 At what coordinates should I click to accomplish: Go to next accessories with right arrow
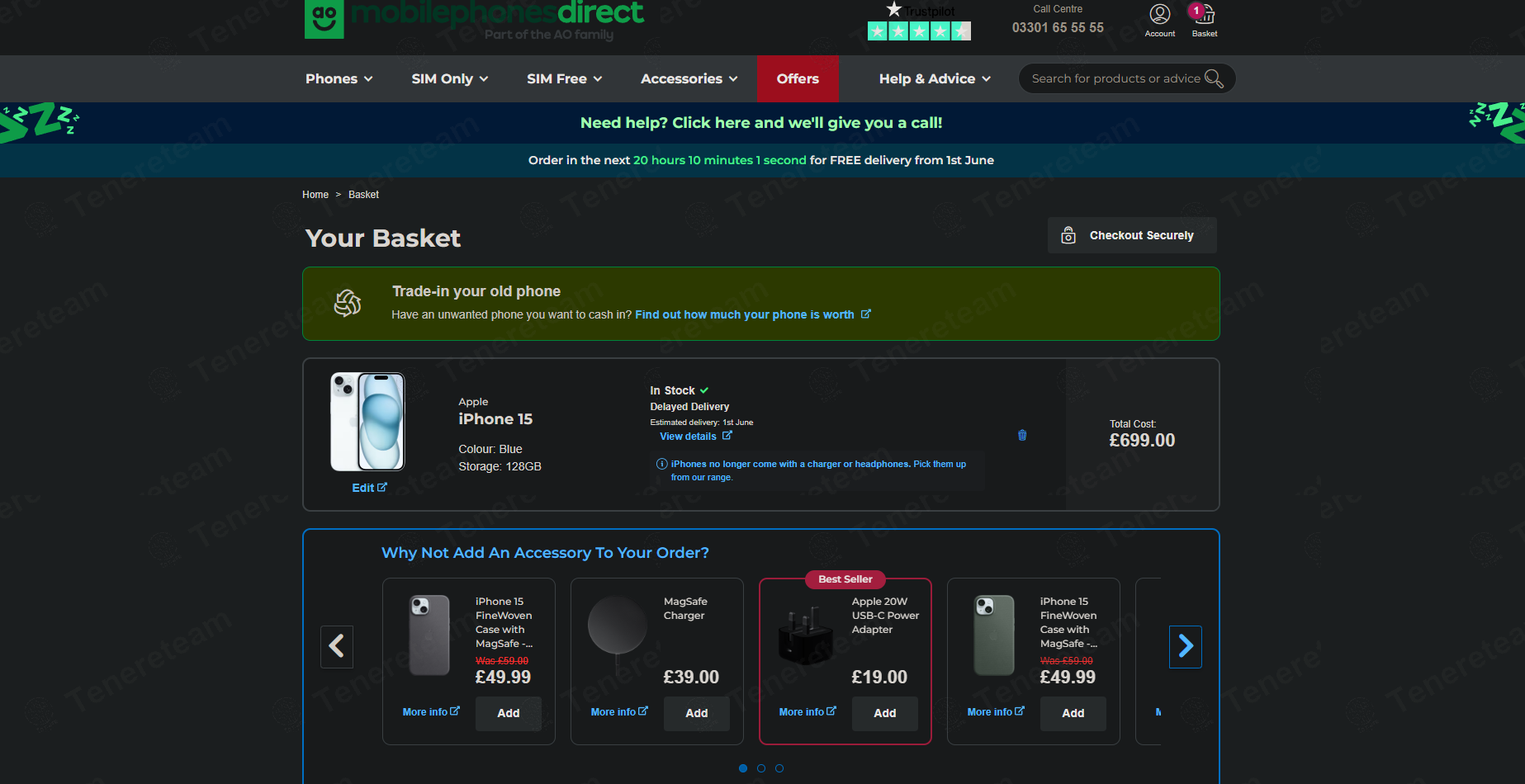1185,646
